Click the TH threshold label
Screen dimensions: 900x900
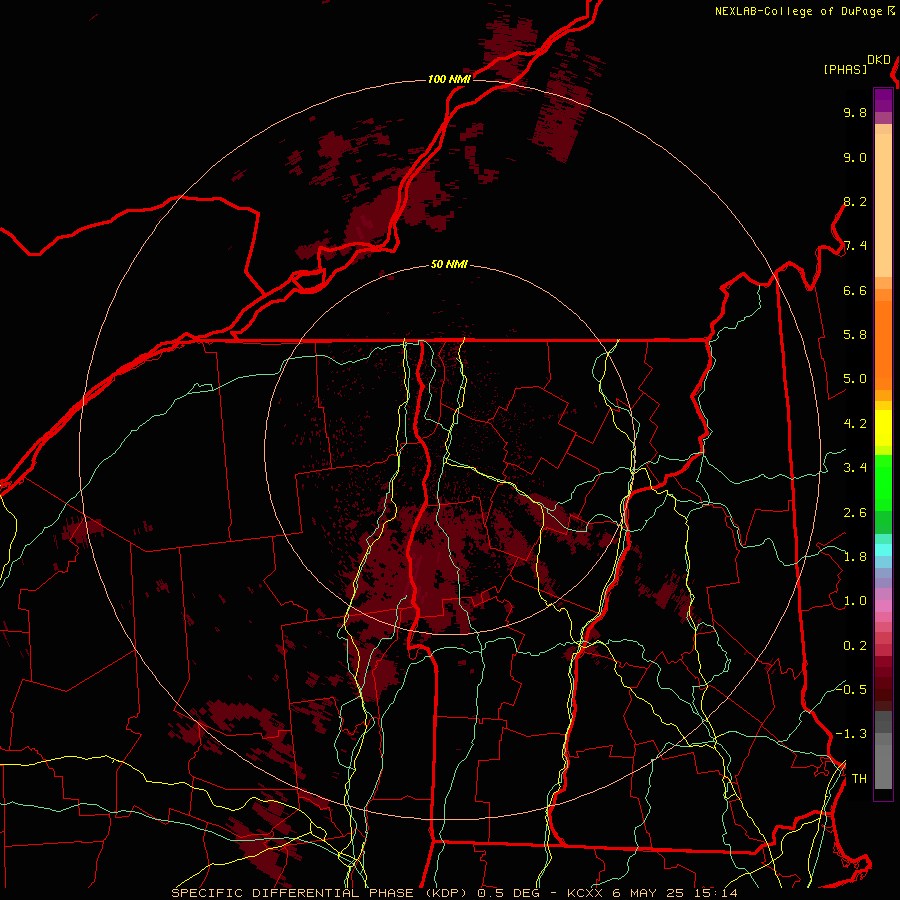tap(859, 779)
